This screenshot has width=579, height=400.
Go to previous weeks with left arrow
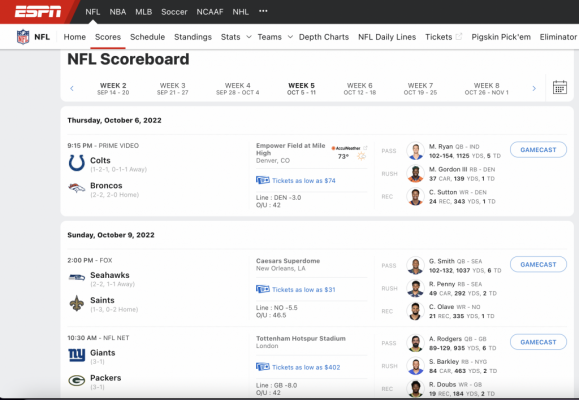(x=72, y=88)
